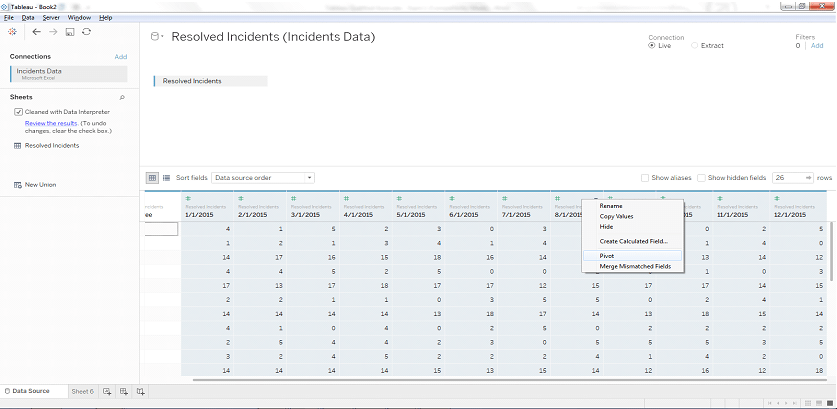Click the Tableau start page logo icon
Screen dimensions: 837x409
click(x=12, y=32)
